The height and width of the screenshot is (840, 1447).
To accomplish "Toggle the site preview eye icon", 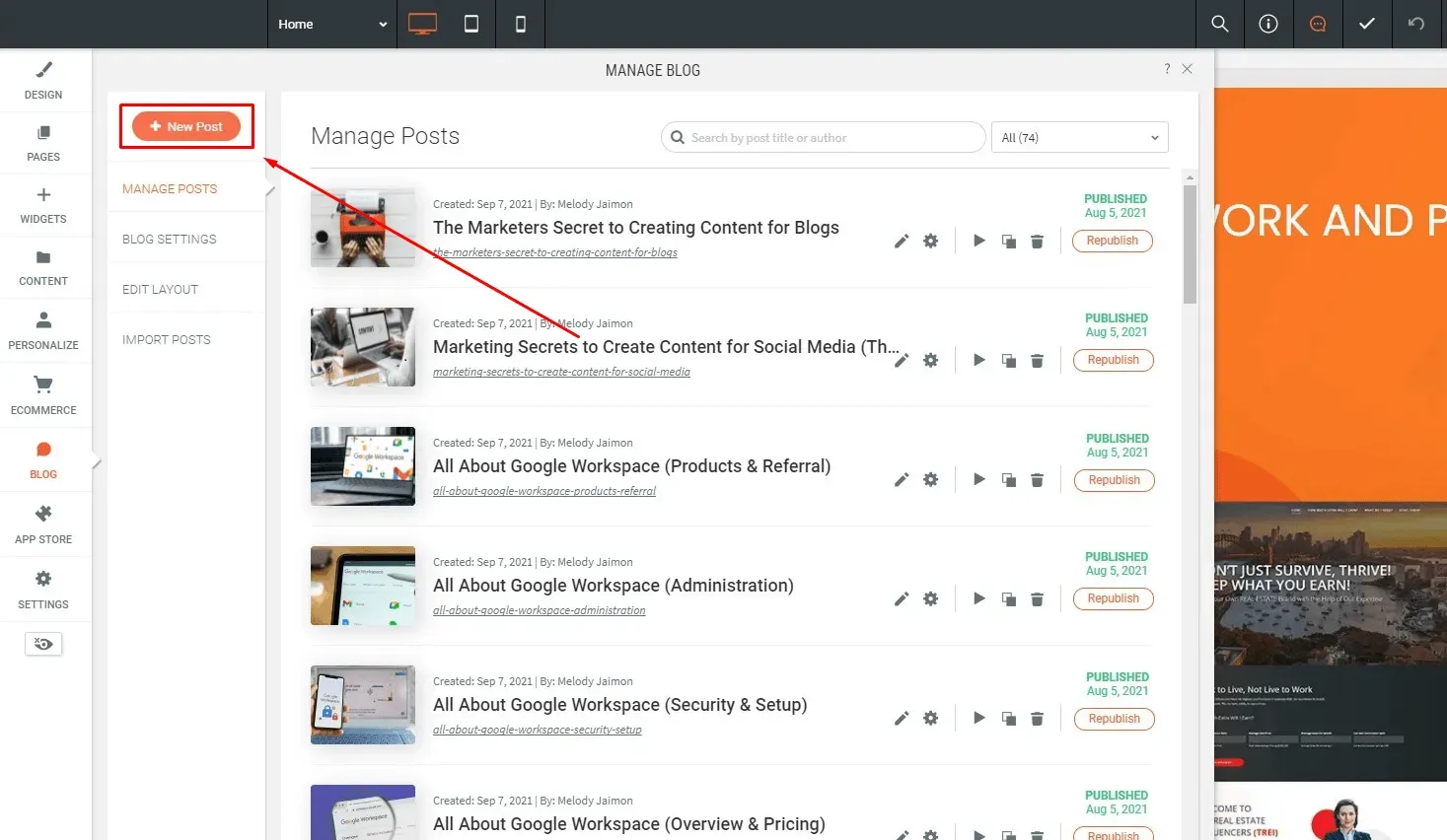I will pyautogui.click(x=42, y=643).
